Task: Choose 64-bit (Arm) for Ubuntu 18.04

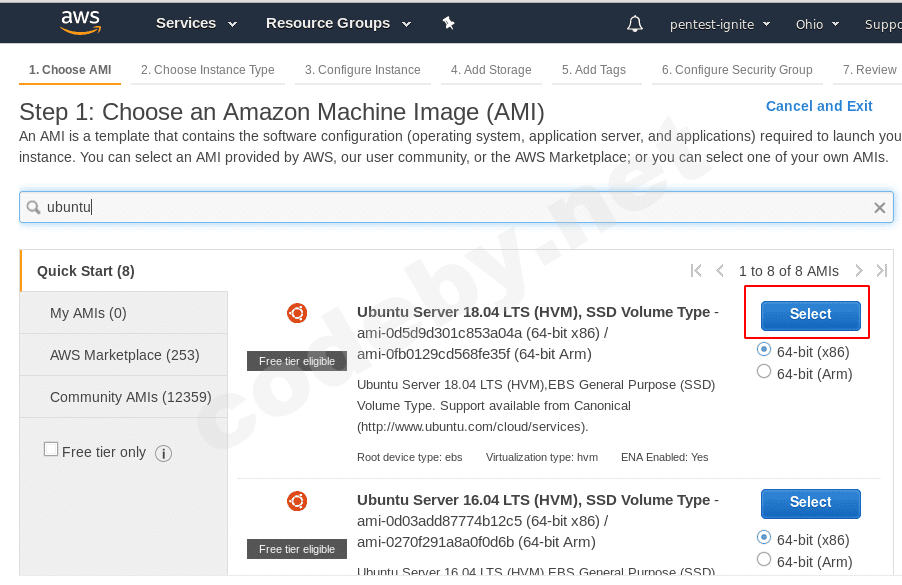Action: [x=765, y=372]
